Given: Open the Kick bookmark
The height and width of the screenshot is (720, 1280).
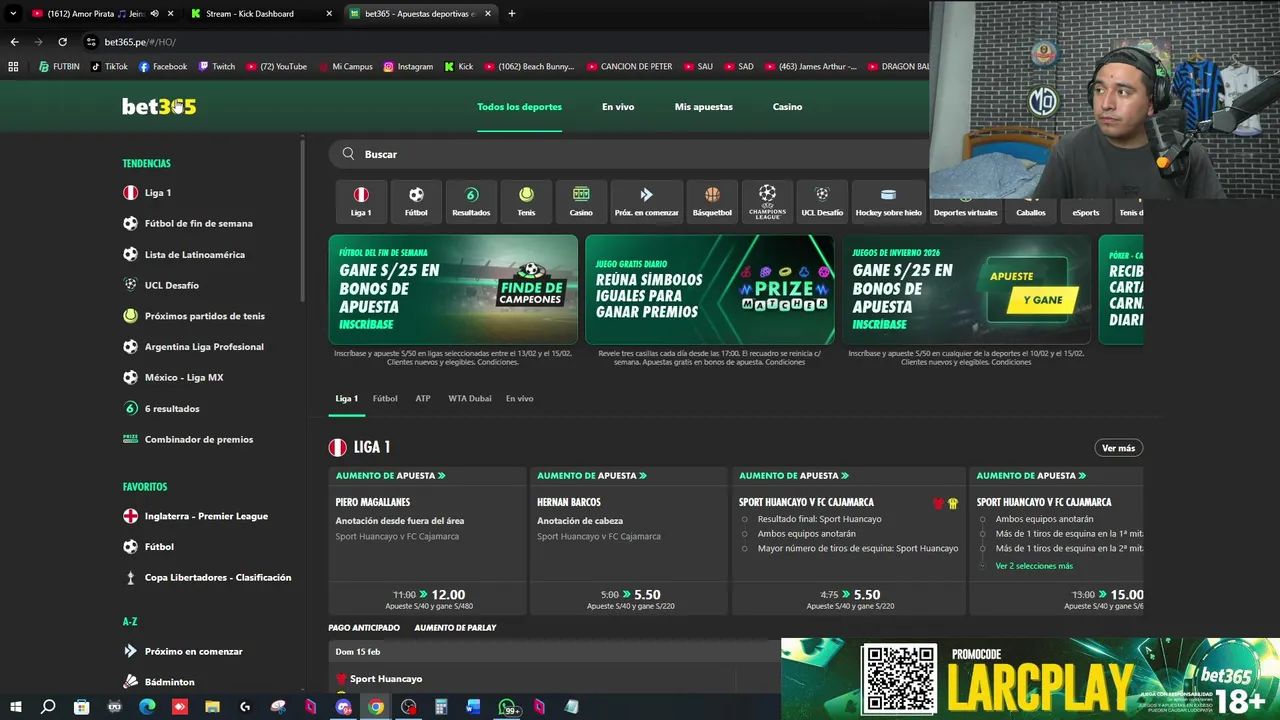Looking at the screenshot, I should coord(459,67).
